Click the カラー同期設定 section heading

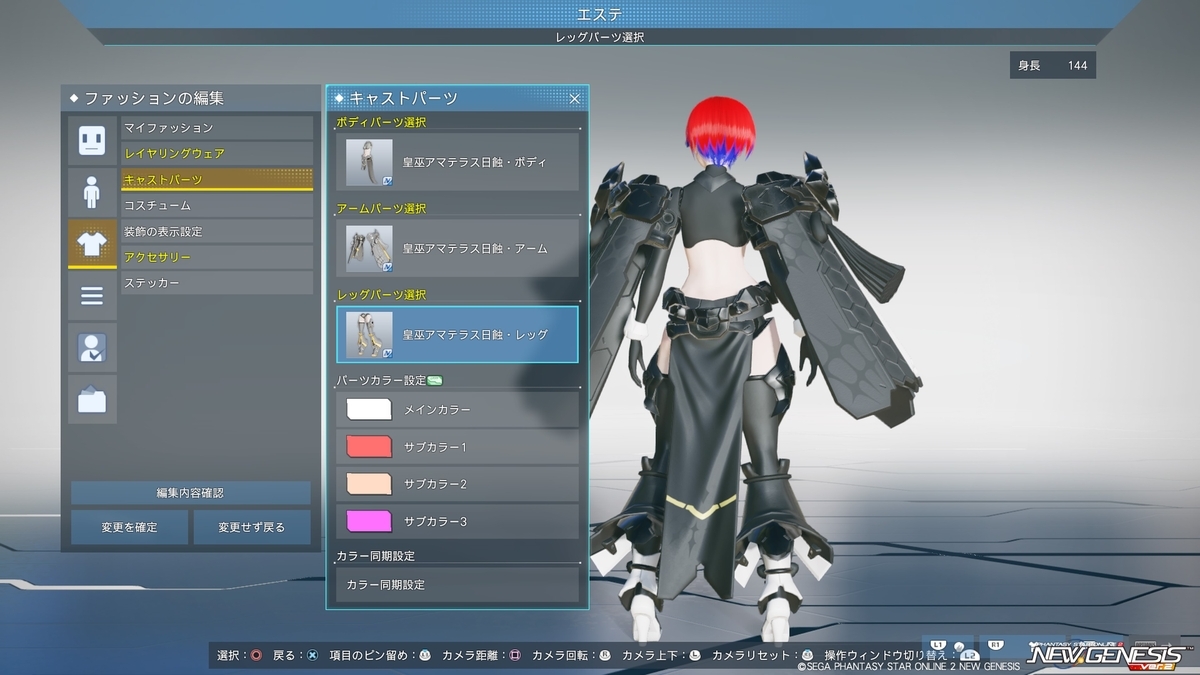point(375,555)
